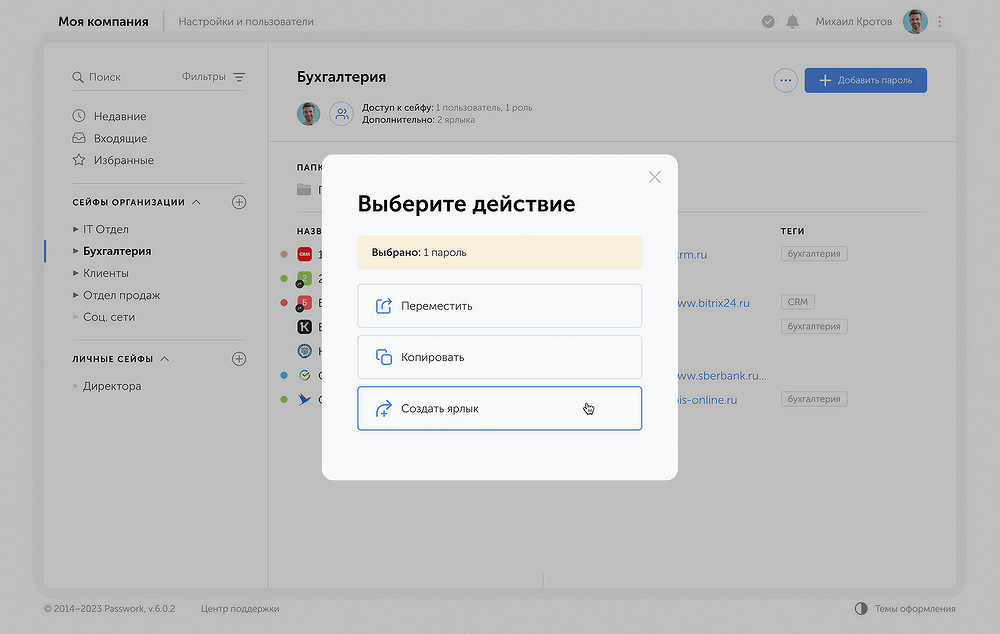1000x634 pixels.
Task: Choose the Копировать option
Action: [x=499, y=357]
